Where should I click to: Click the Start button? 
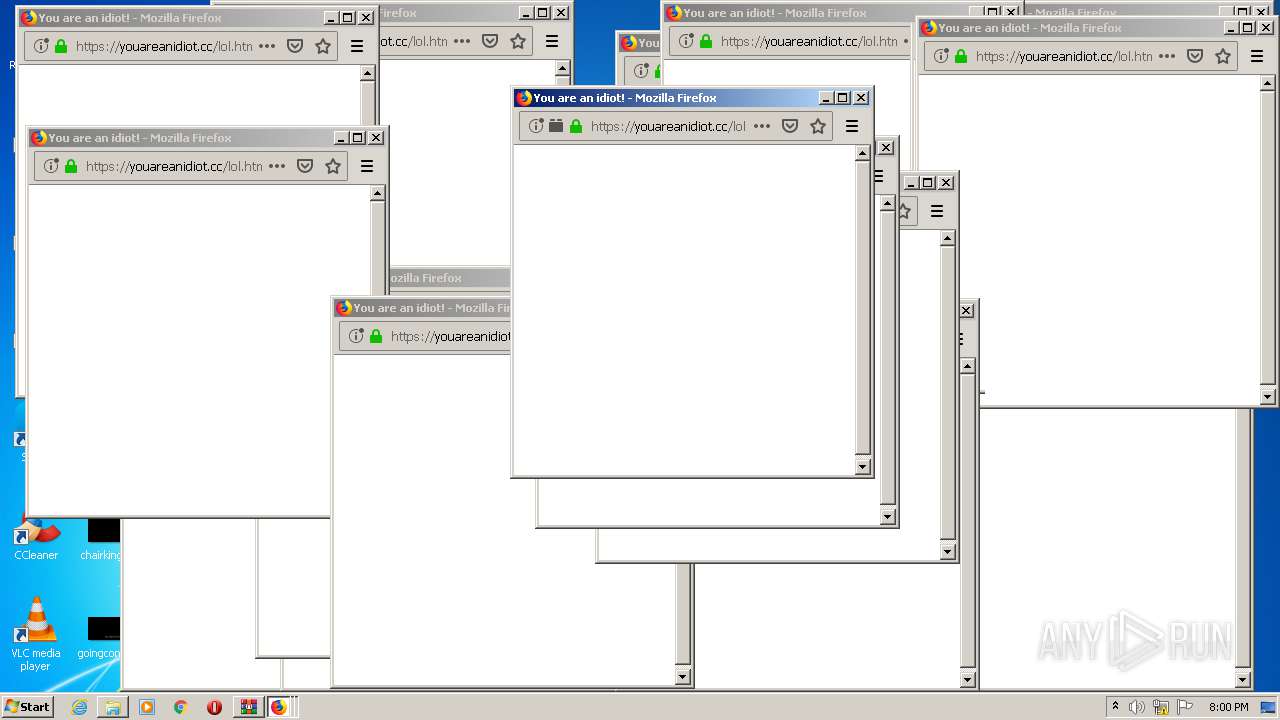point(27,706)
